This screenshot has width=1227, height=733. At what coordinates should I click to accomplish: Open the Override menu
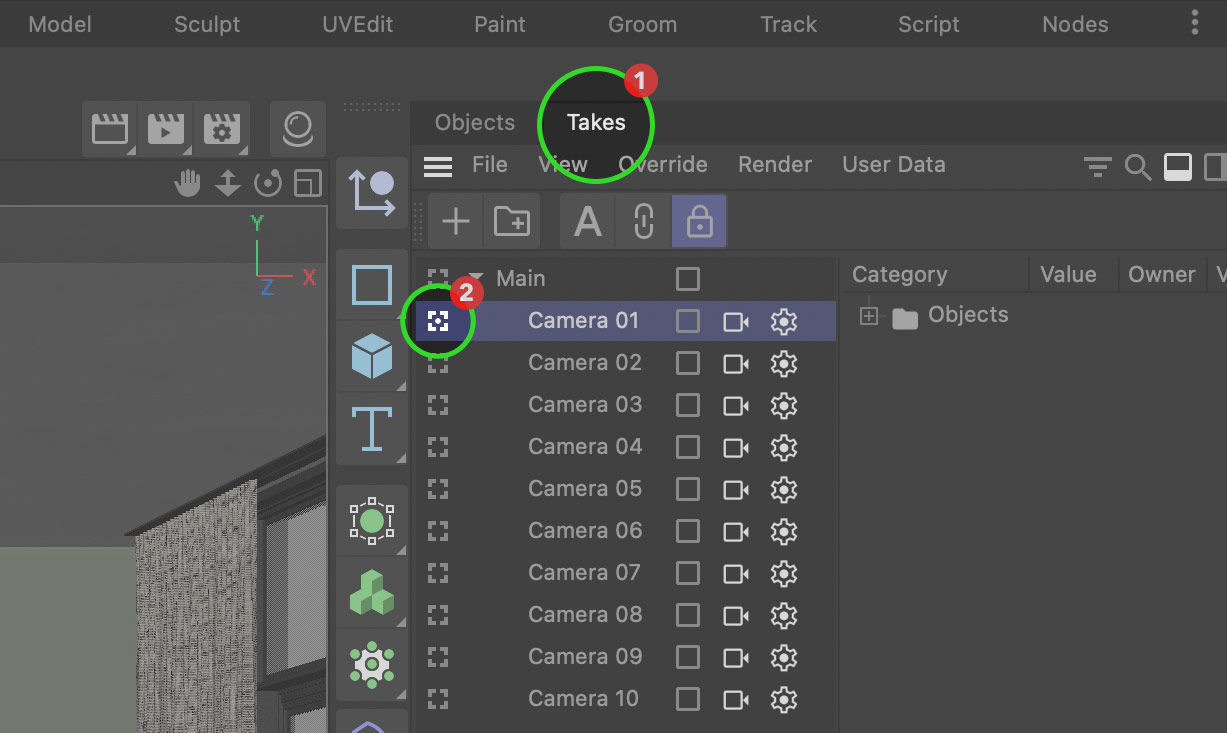(662, 164)
